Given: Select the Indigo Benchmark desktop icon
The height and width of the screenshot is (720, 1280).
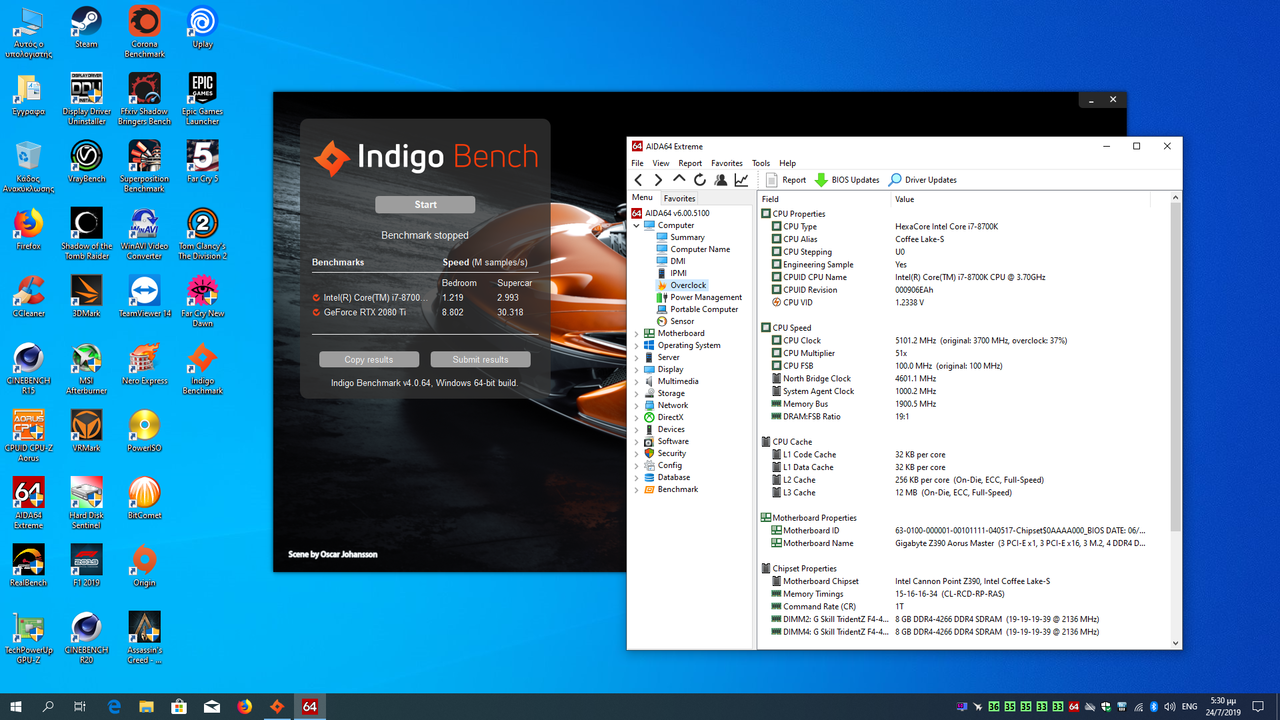Looking at the screenshot, I should 202,369.
